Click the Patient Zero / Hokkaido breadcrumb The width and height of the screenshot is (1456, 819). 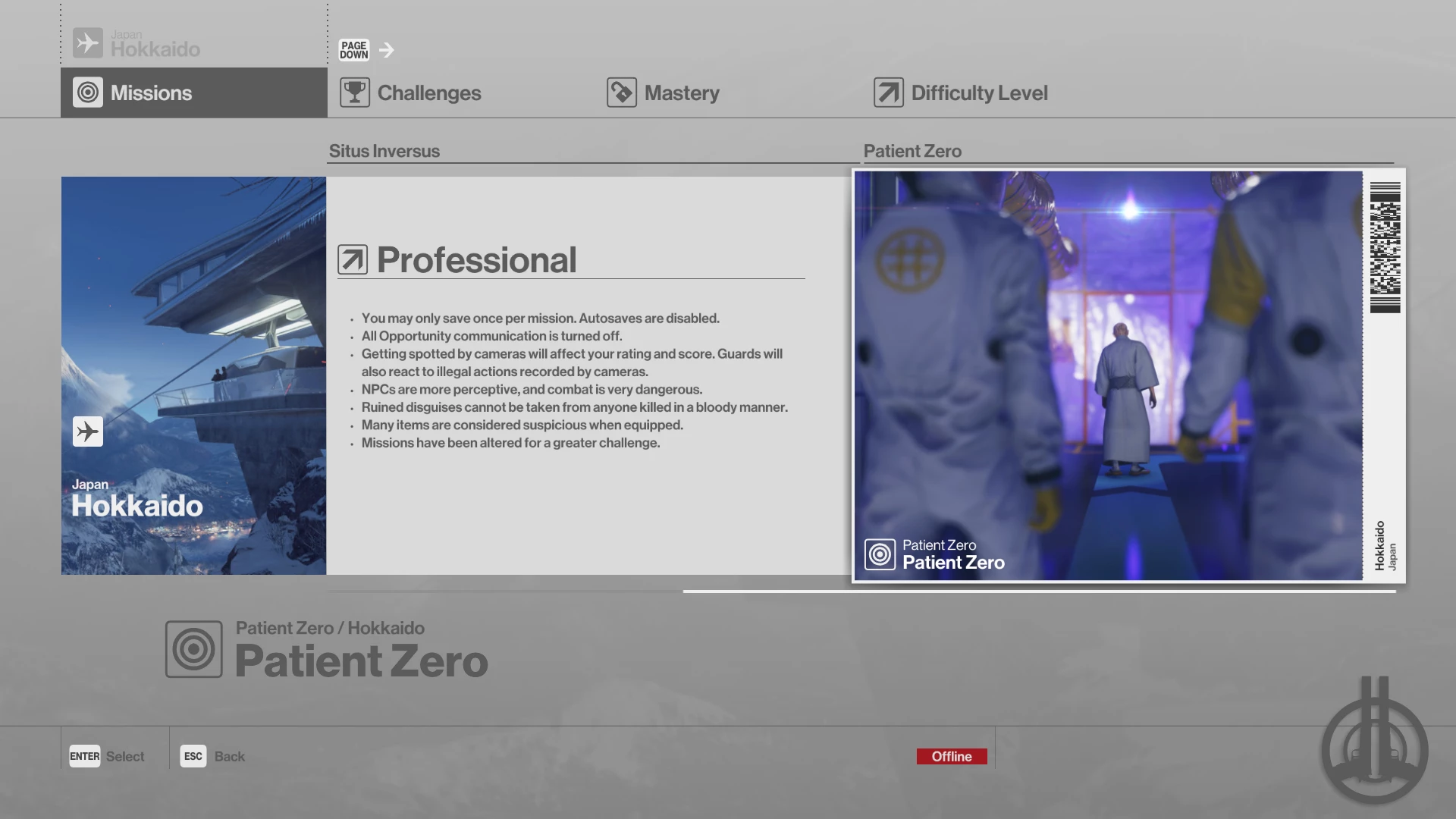coord(330,628)
